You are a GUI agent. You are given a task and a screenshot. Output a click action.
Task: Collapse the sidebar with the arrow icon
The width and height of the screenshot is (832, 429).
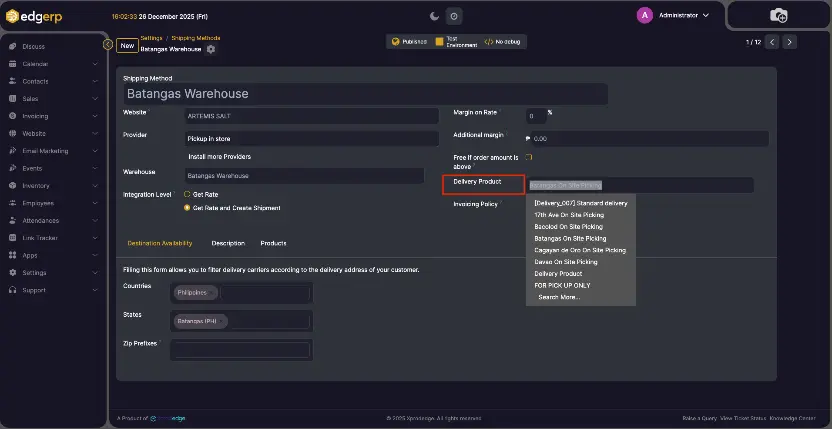(108, 44)
